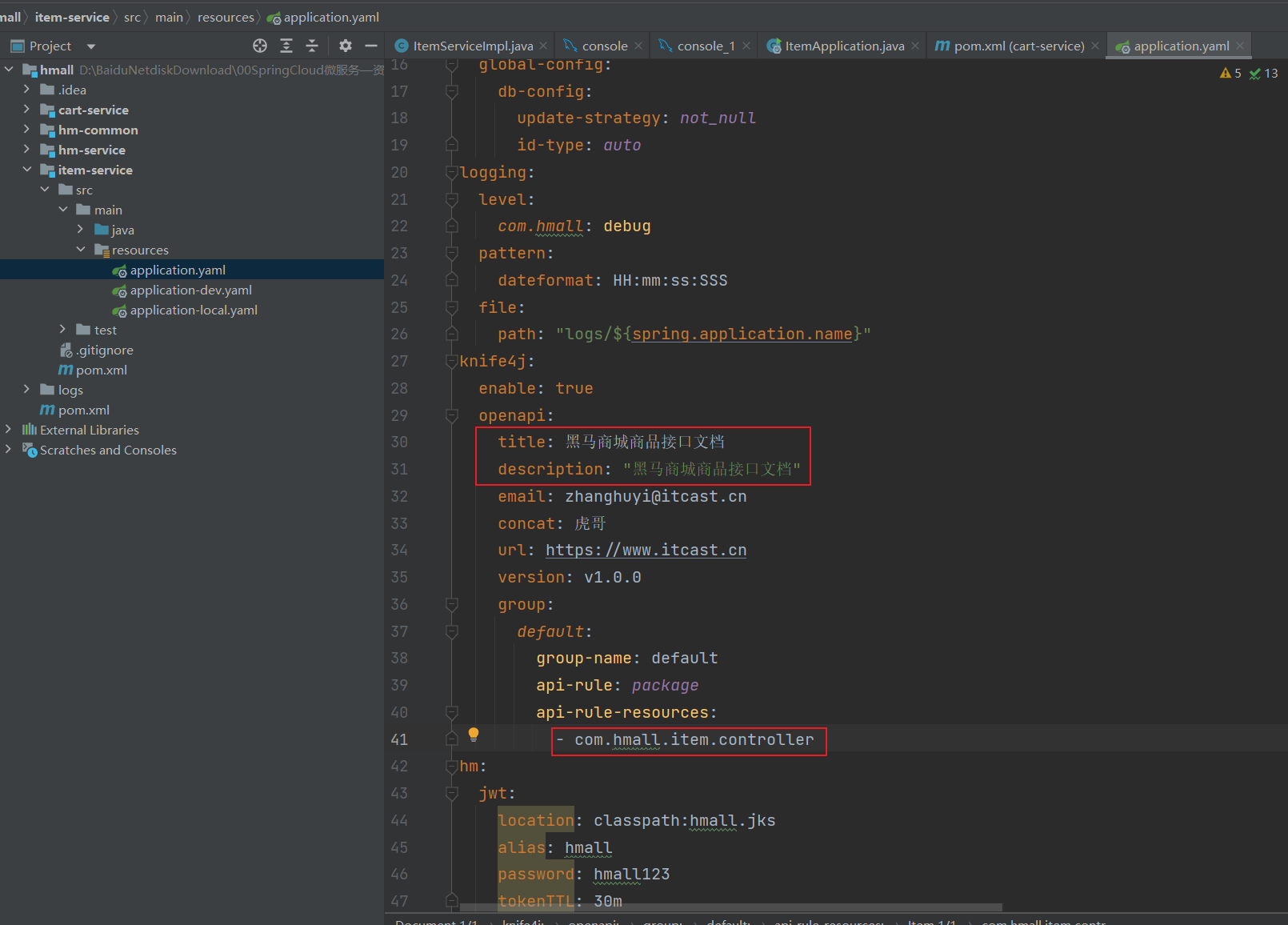The width and height of the screenshot is (1288, 925).
Task: Fold the openapi block at line 29
Action: click(452, 415)
